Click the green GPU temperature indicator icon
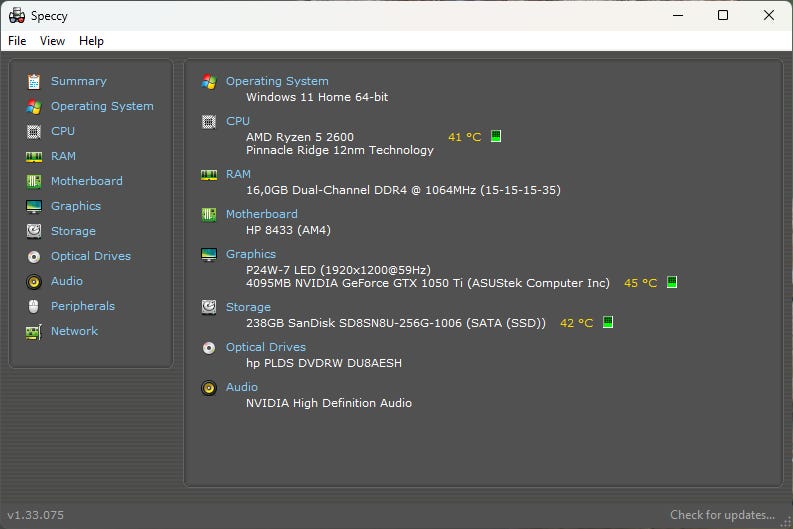The width and height of the screenshot is (793, 529). coord(672,282)
